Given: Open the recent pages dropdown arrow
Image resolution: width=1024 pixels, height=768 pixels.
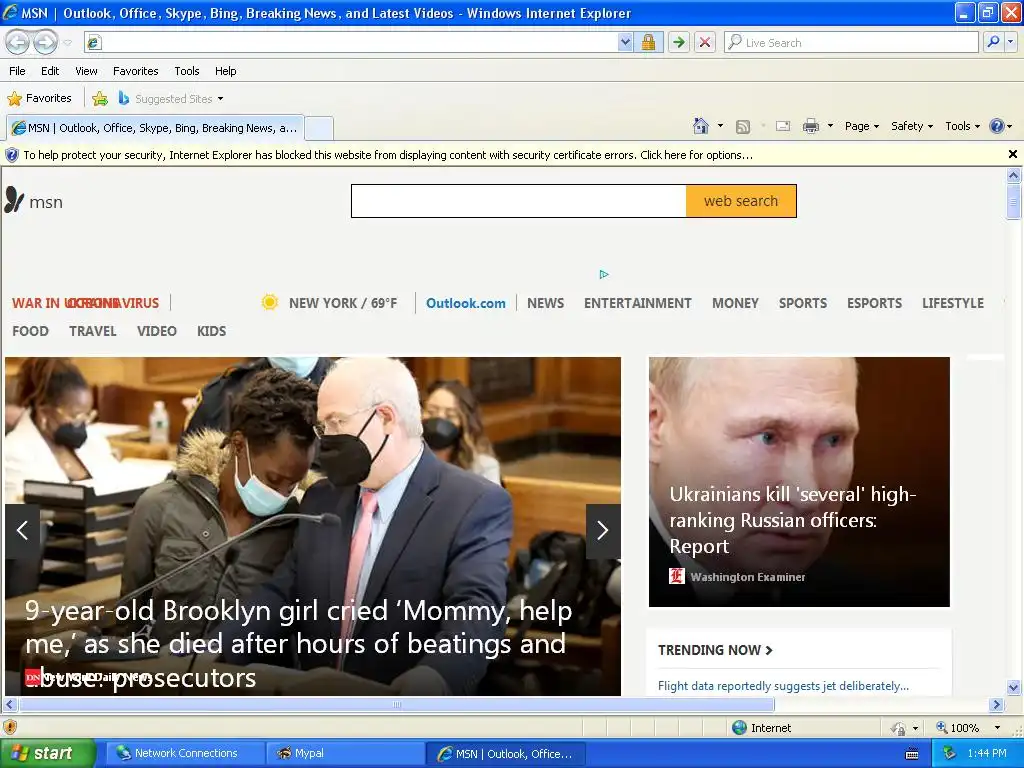Looking at the screenshot, I should click(x=67, y=43).
